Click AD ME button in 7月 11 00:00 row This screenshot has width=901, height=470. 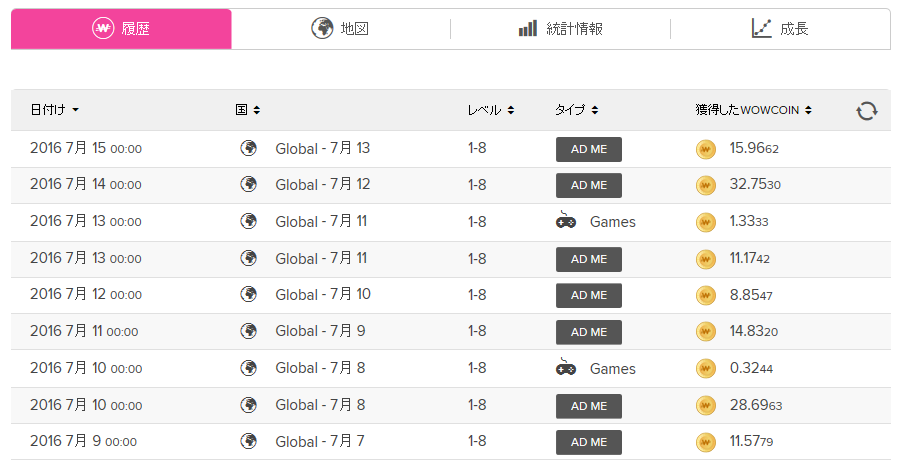(588, 332)
